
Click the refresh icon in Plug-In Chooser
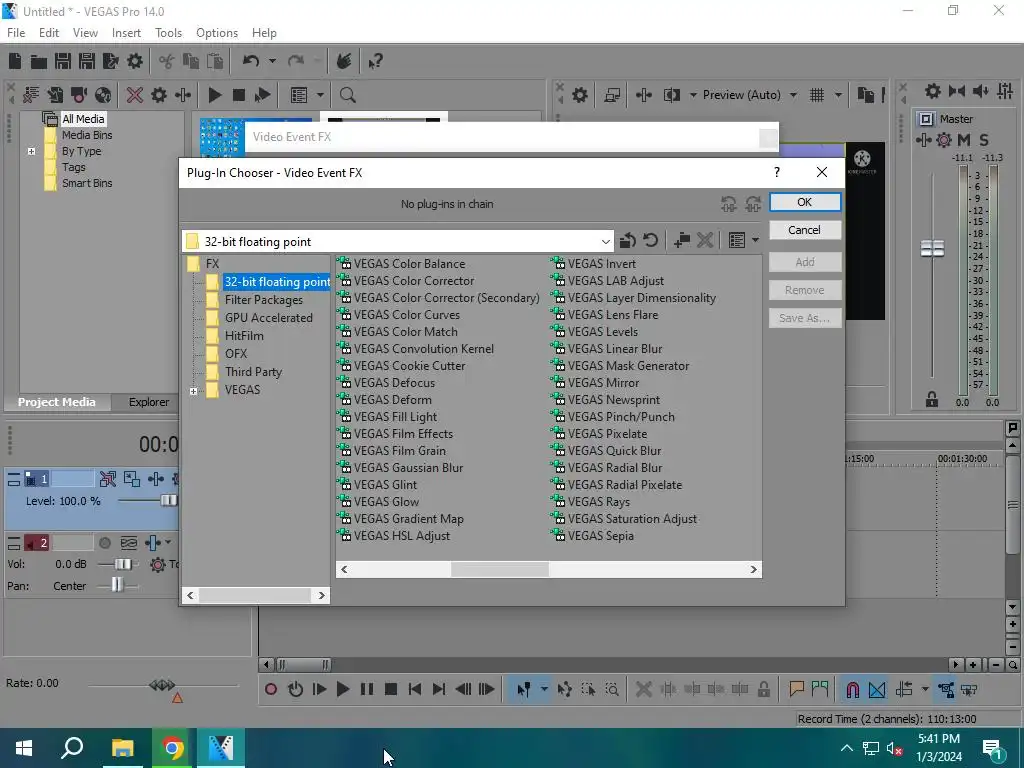(x=650, y=240)
